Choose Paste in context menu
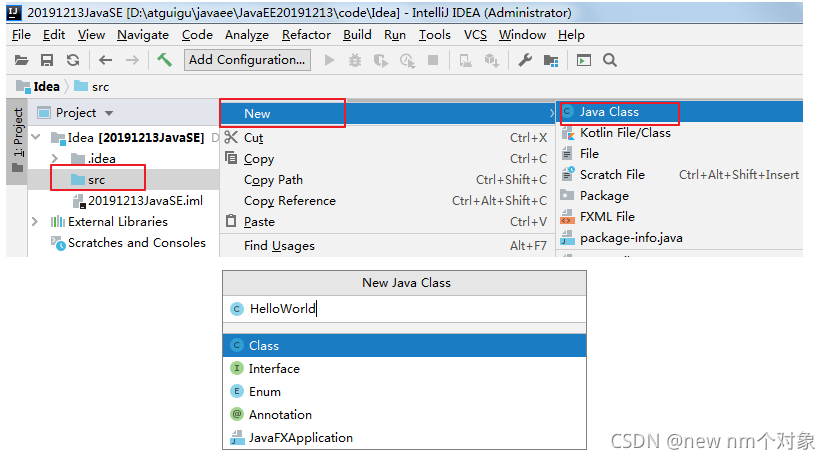Viewport: 831px width, 459px height. [387, 222]
